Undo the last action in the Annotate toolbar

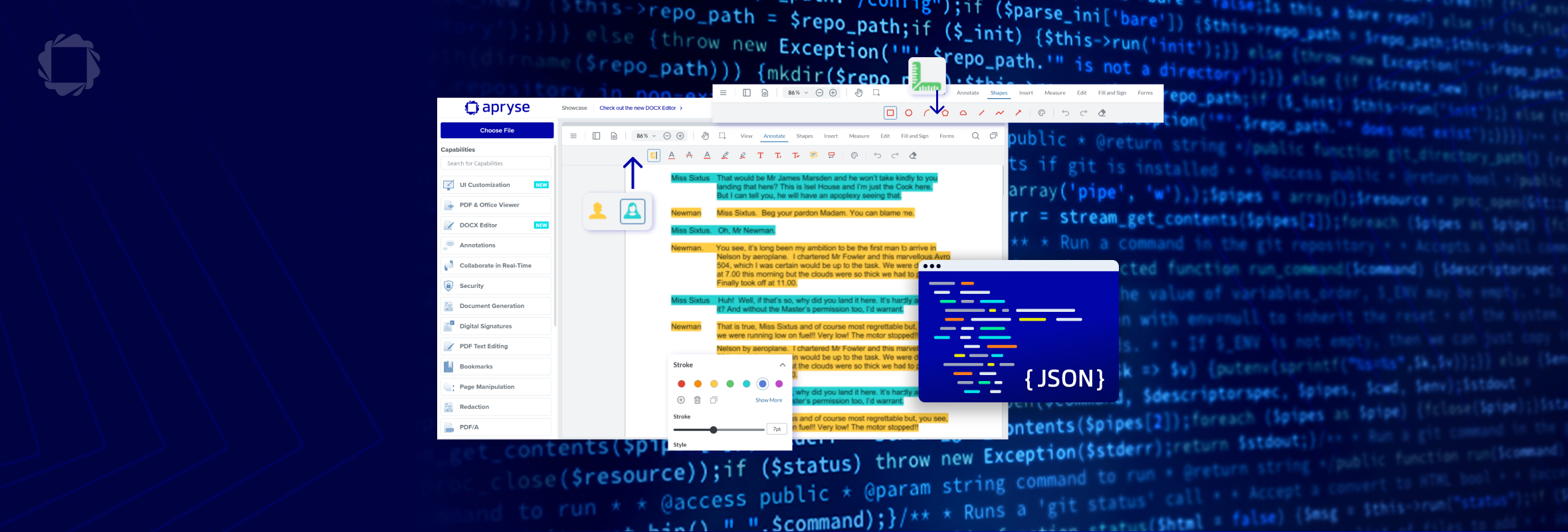(x=877, y=156)
